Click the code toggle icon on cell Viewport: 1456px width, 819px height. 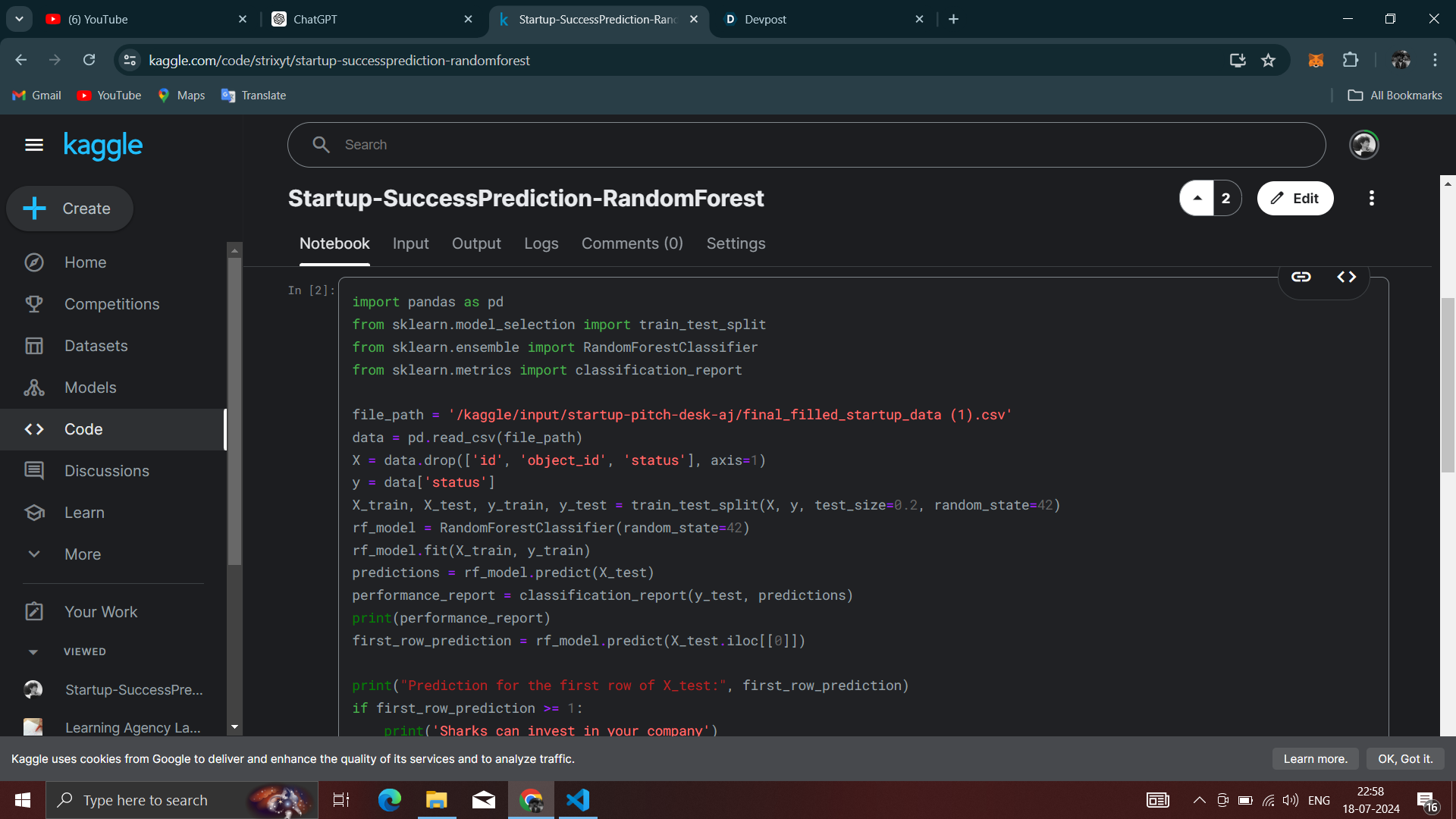point(1346,277)
